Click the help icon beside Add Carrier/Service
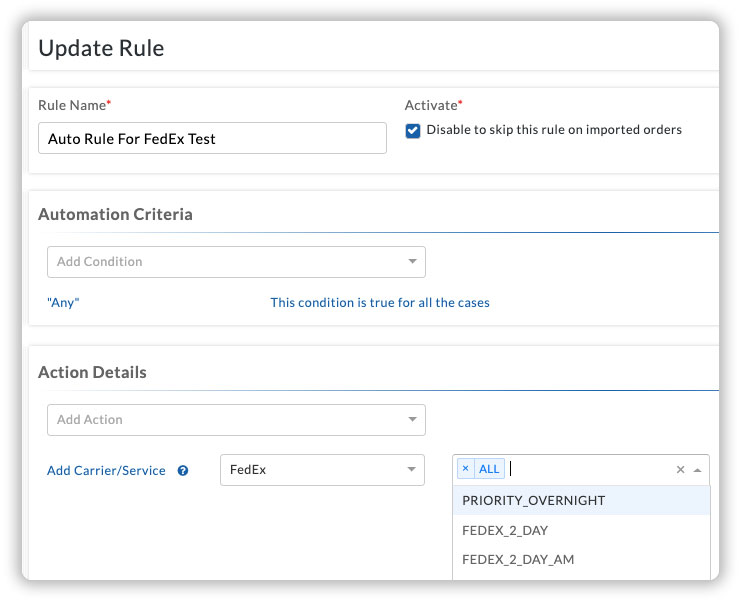This screenshot has height=601, width=739. [x=183, y=470]
